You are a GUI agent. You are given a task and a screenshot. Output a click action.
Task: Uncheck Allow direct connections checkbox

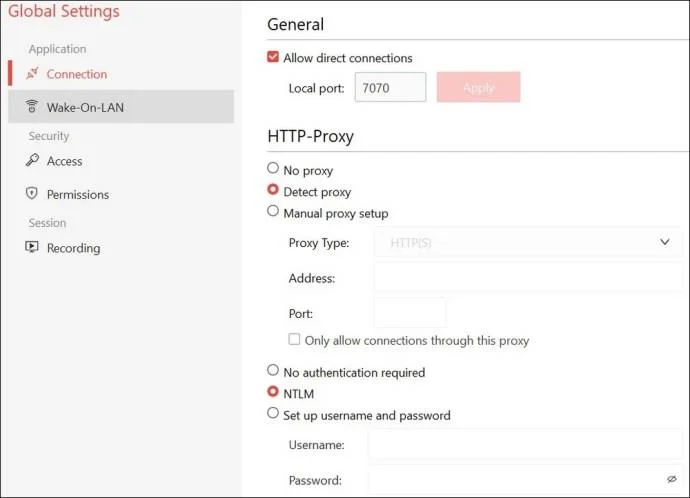[x=273, y=57]
